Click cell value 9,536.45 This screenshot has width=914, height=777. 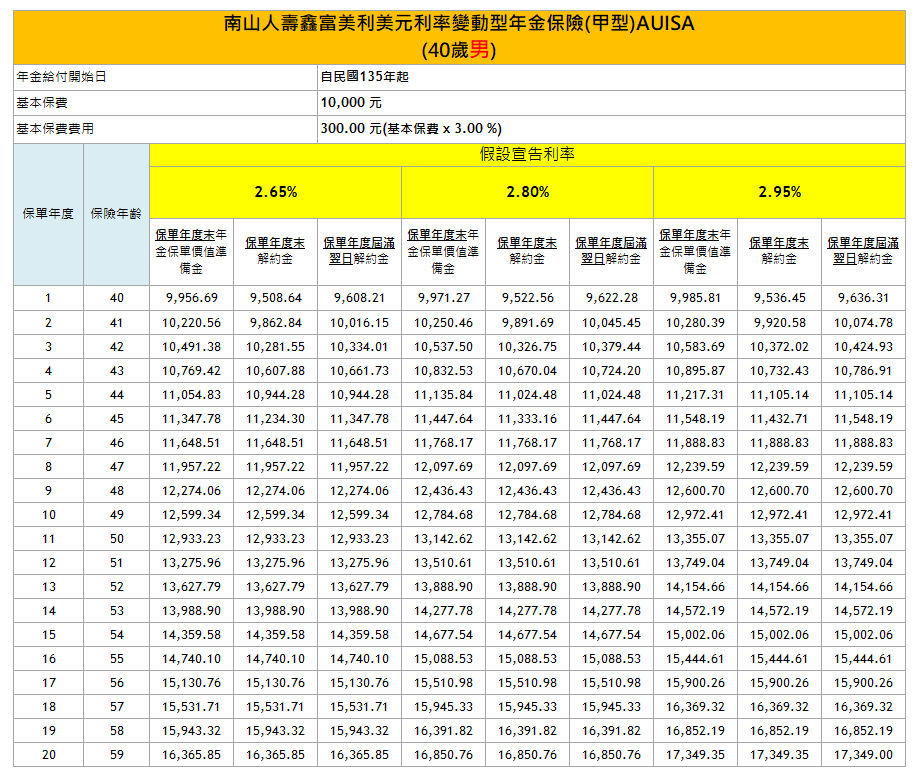pyautogui.click(x=779, y=298)
